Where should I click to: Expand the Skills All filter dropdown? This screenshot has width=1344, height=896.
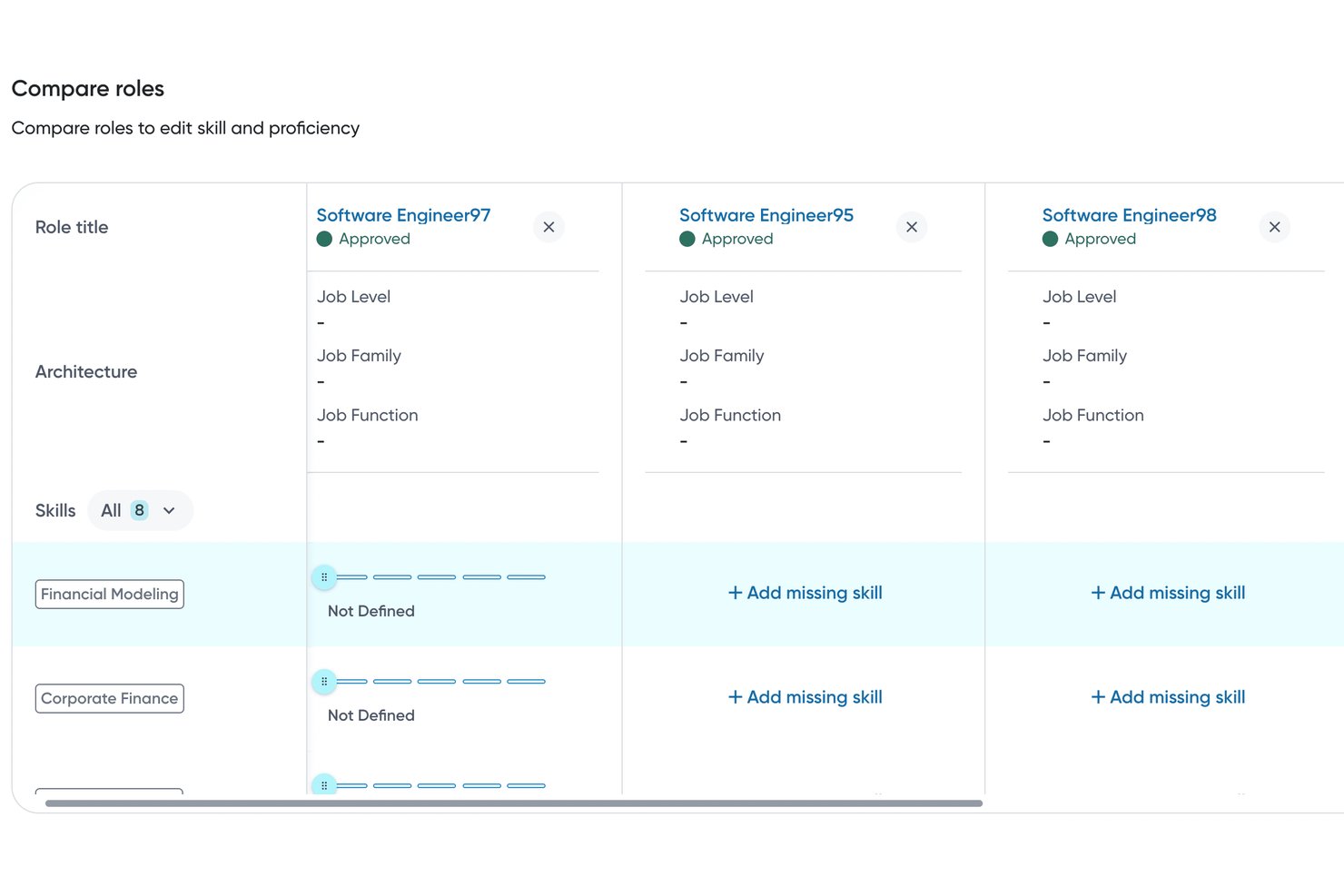(x=141, y=510)
